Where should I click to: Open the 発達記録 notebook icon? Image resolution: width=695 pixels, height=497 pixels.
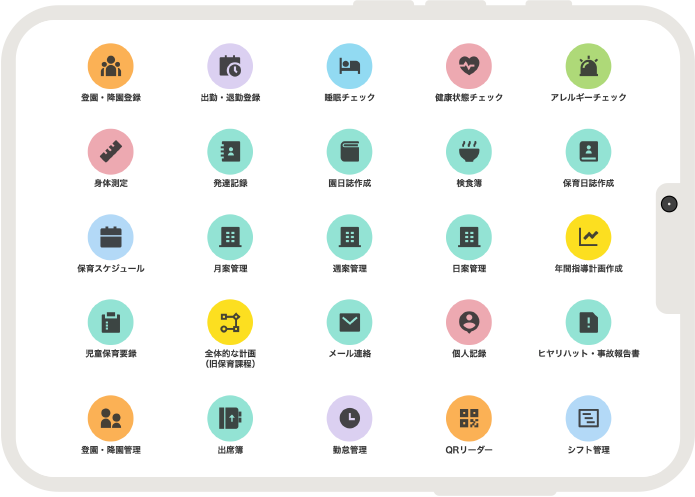click(230, 152)
